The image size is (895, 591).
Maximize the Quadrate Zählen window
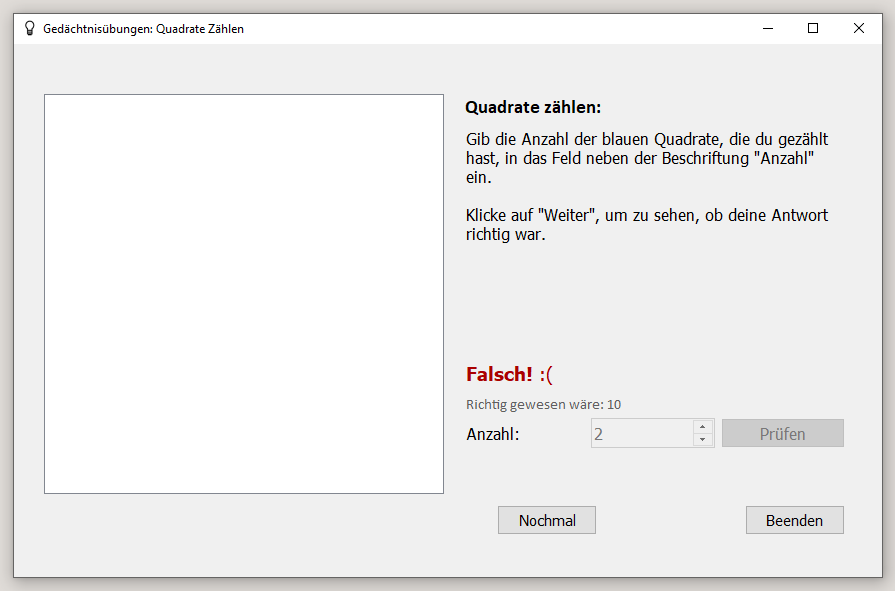pos(813,29)
